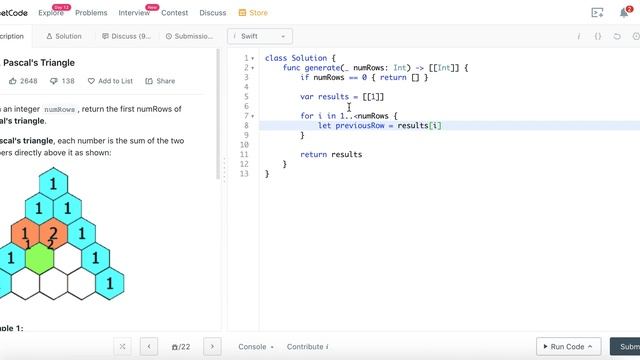Collapse code fold arrow on line 2
This screenshot has width=640, height=360.
253,68
